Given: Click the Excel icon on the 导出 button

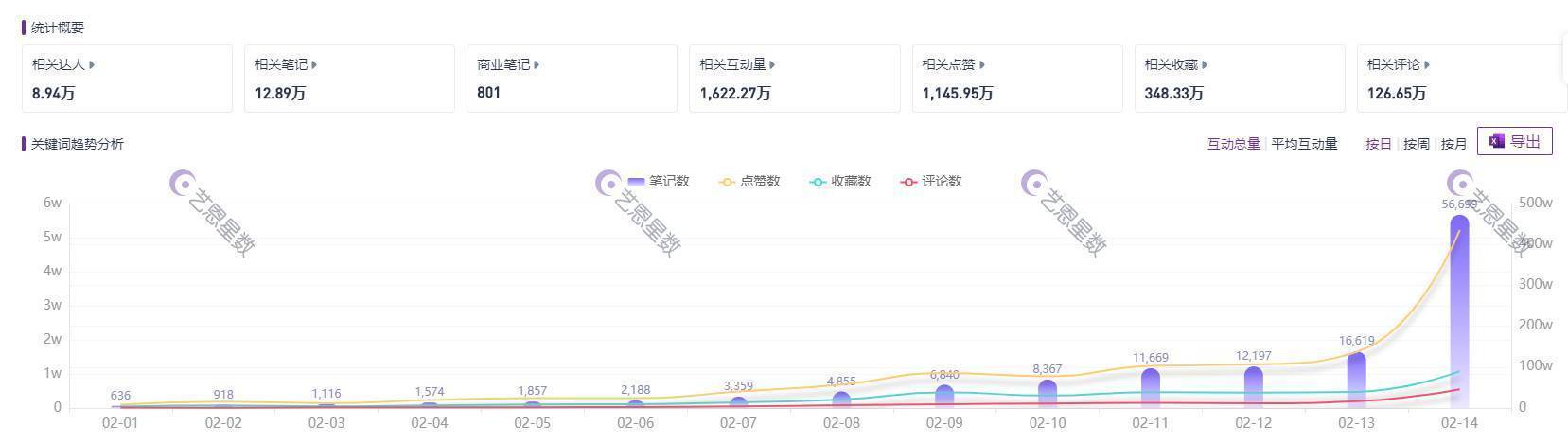Looking at the screenshot, I should pyautogui.click(x=1496, y=141).
